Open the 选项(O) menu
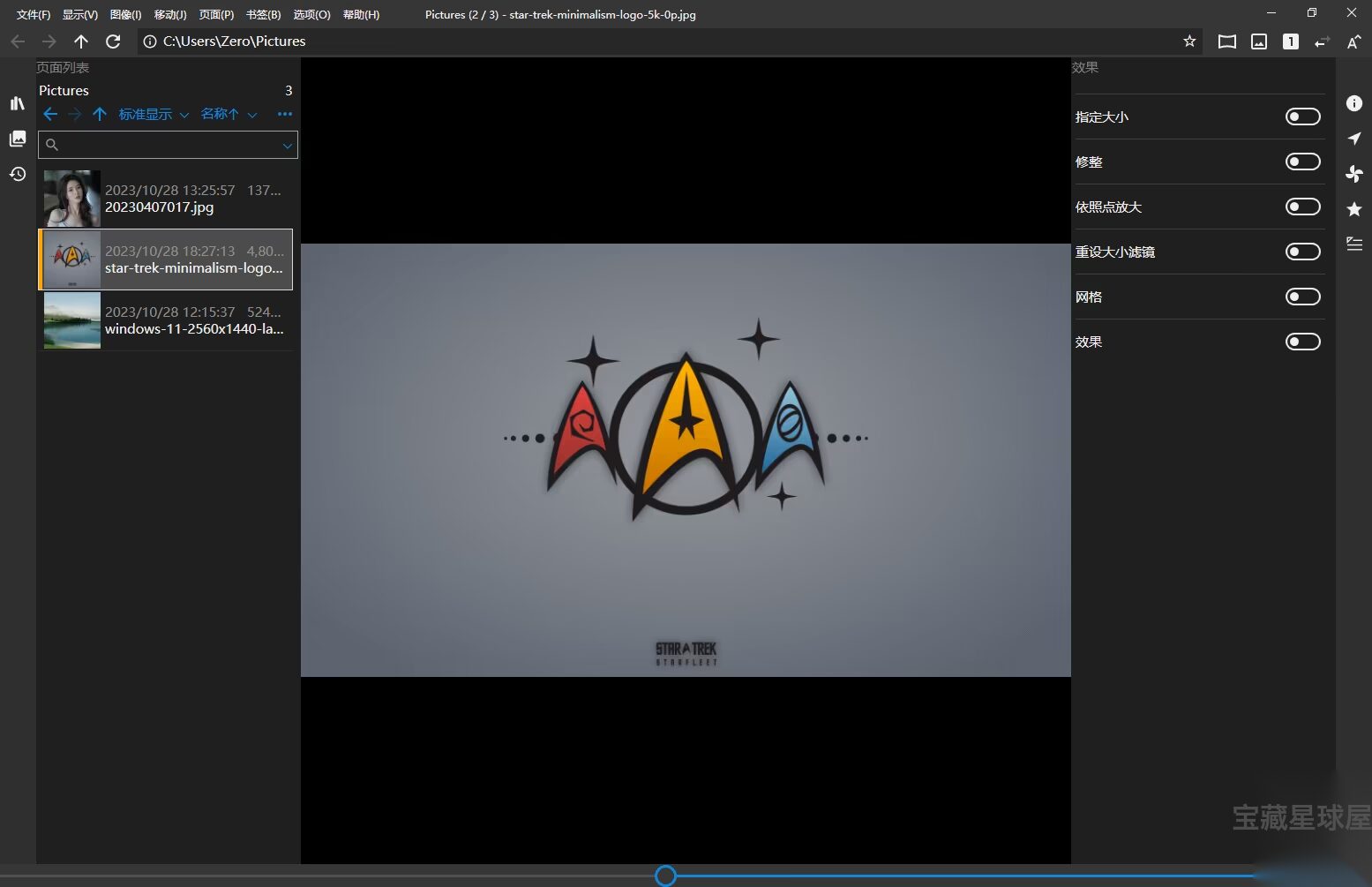This screenshot has height=887, width=1372. point(311,14)
